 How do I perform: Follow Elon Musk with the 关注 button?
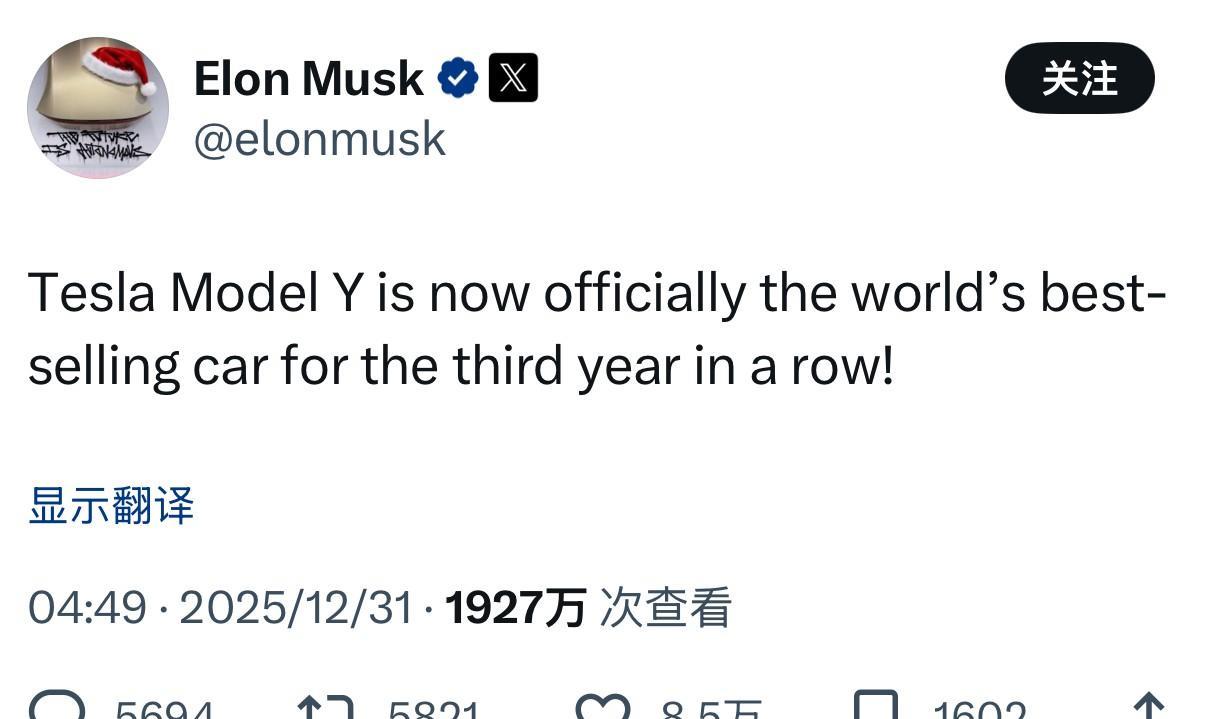pyautogui.click(x=1079, y=76)
